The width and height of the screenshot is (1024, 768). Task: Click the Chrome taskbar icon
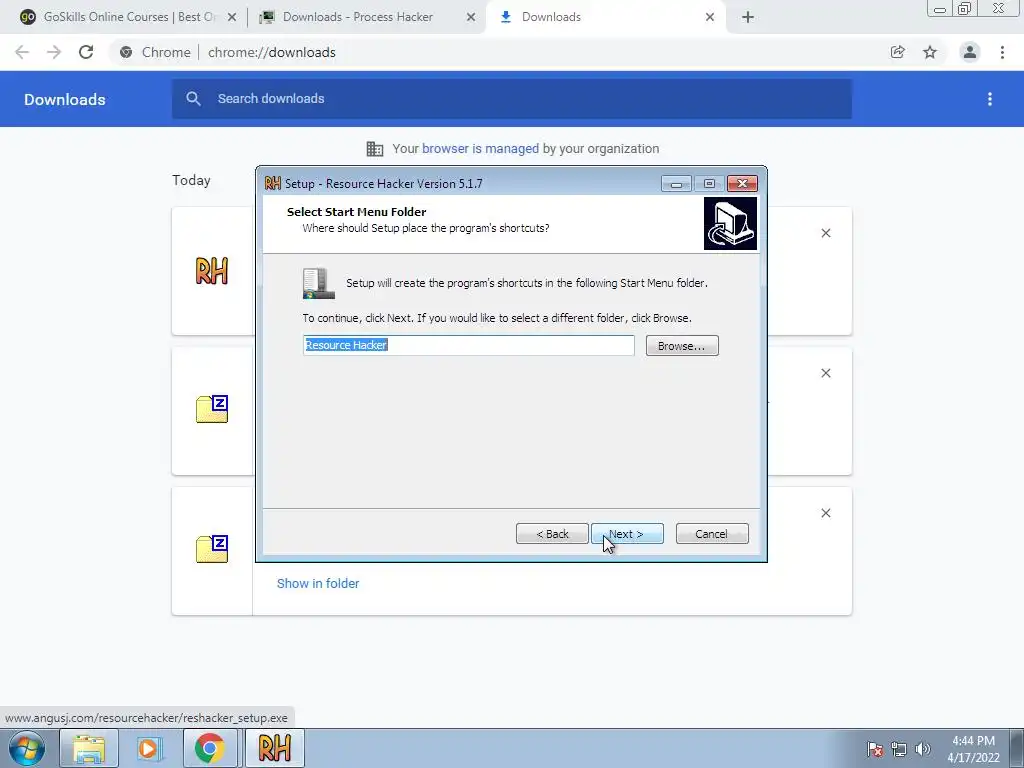209,748
